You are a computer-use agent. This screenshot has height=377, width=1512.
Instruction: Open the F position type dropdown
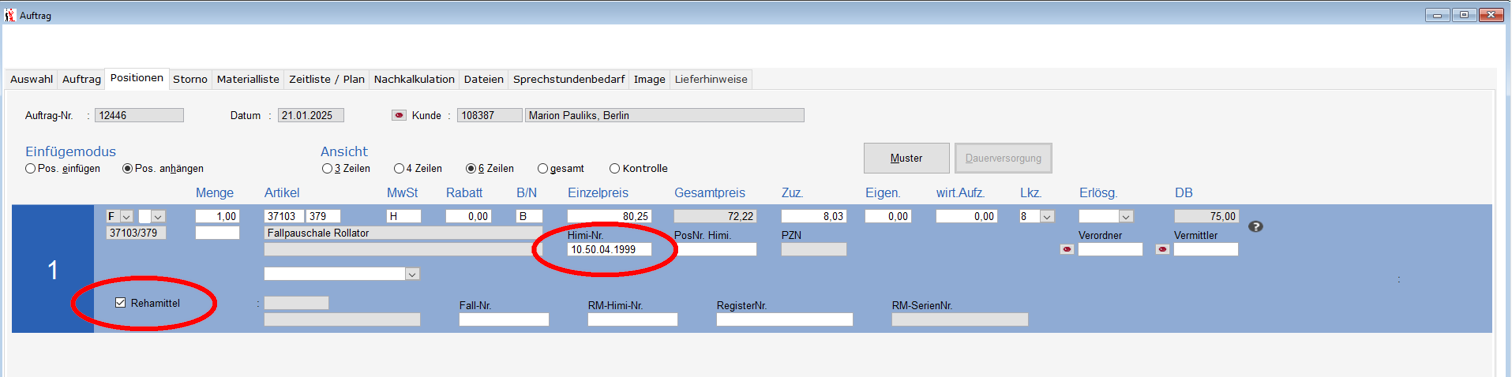tap(126, 216)
